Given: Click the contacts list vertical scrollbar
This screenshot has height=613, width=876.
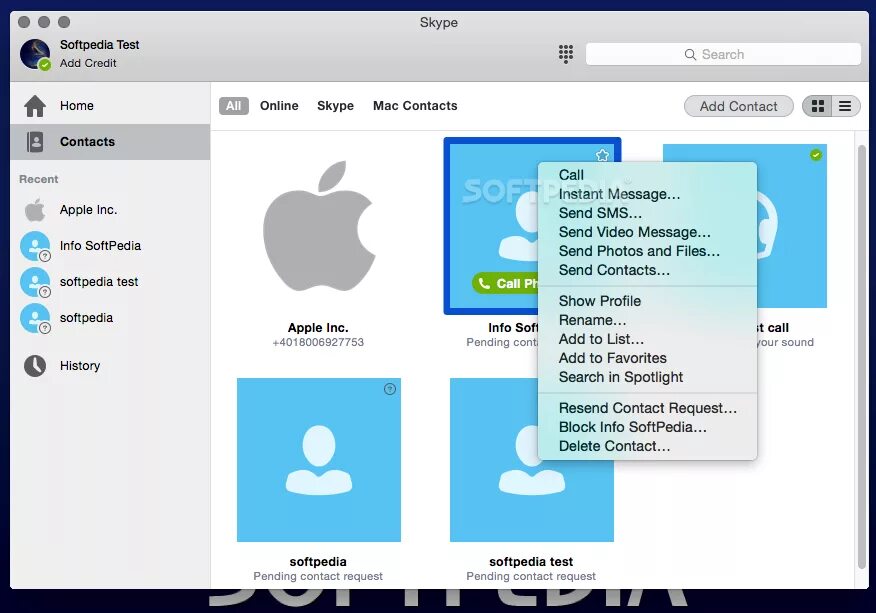Looking at the screenshot, I should [x=863, y=357].
